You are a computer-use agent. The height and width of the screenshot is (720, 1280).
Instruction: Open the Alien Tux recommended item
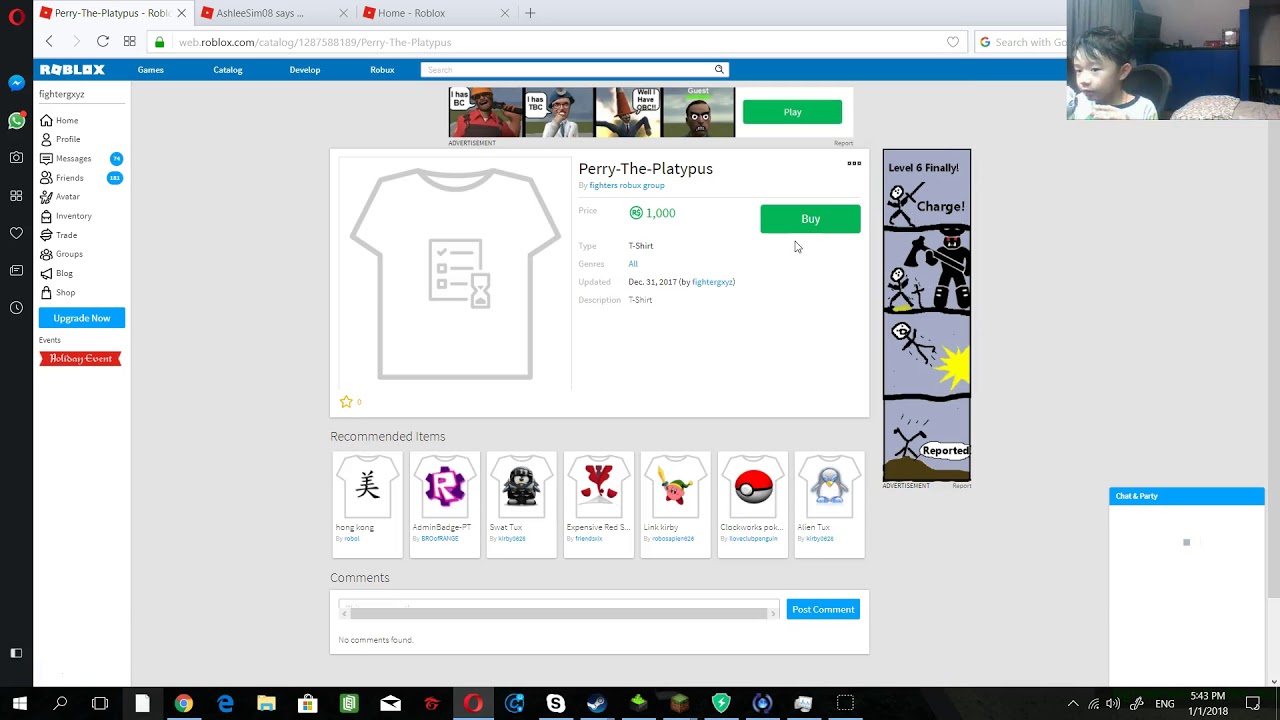pos(829,504)
